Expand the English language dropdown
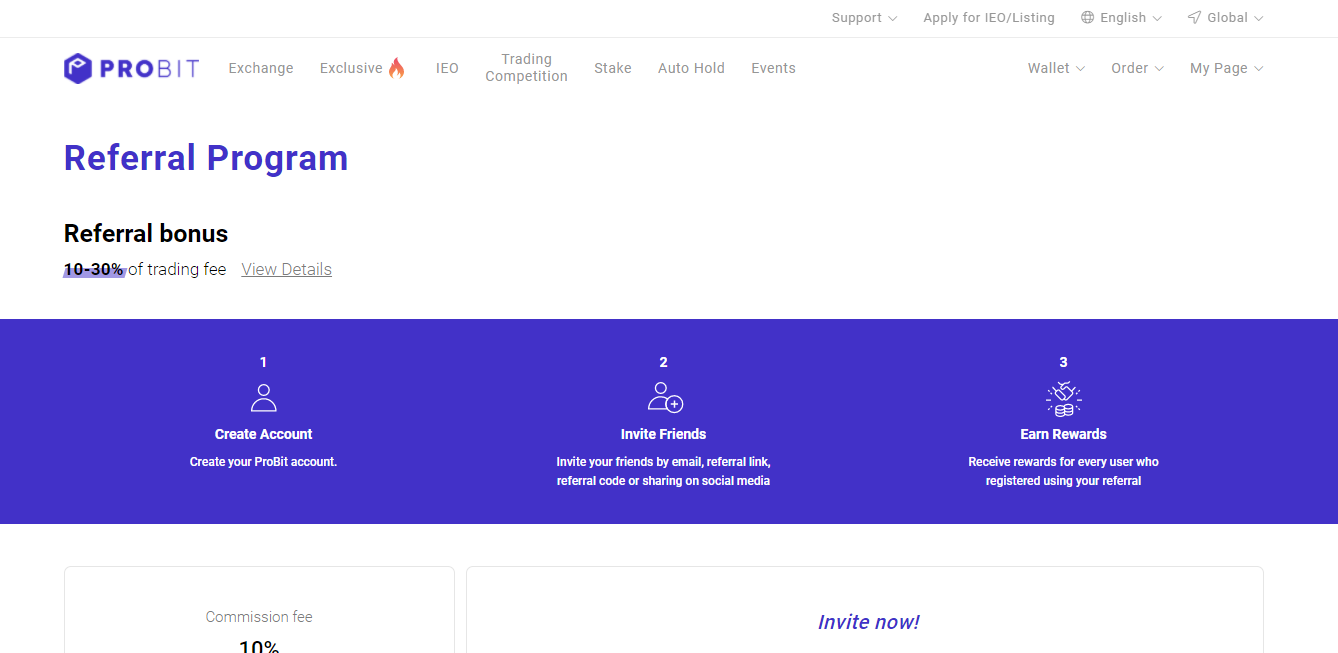The image size is (1338, 653). [1130, 18]
